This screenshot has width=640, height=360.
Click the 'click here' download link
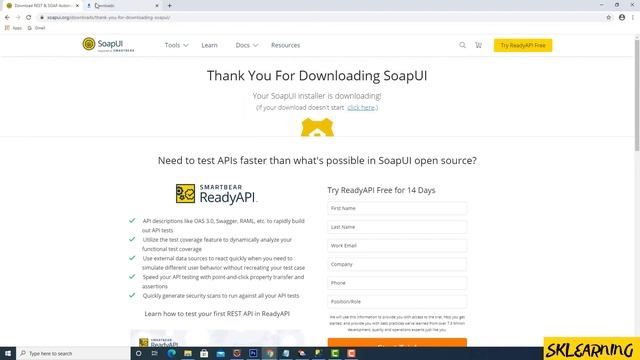click(361, 108)
